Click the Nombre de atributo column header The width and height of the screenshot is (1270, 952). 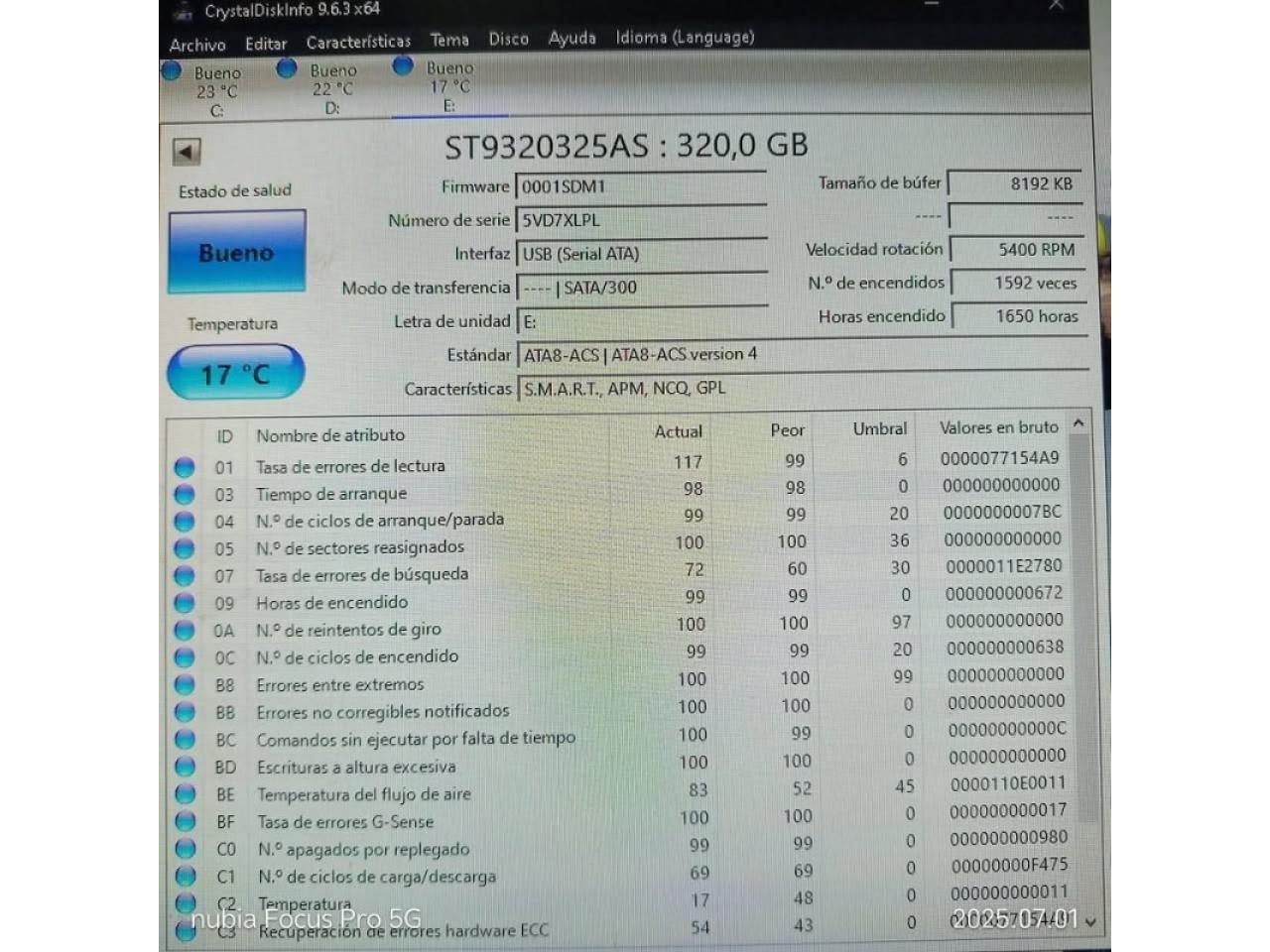330,435
